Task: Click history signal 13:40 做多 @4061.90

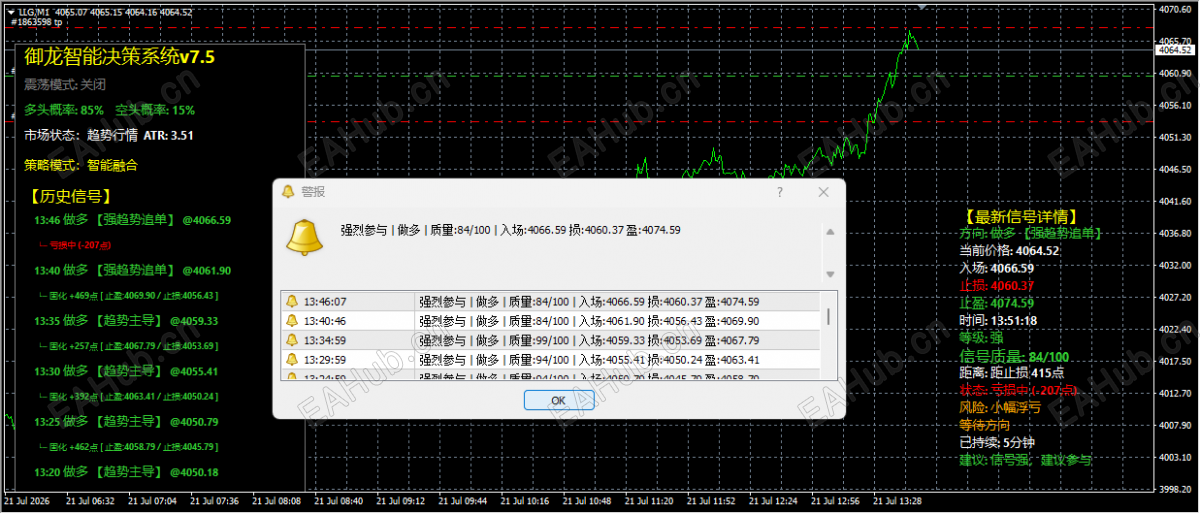Action: 132,270
